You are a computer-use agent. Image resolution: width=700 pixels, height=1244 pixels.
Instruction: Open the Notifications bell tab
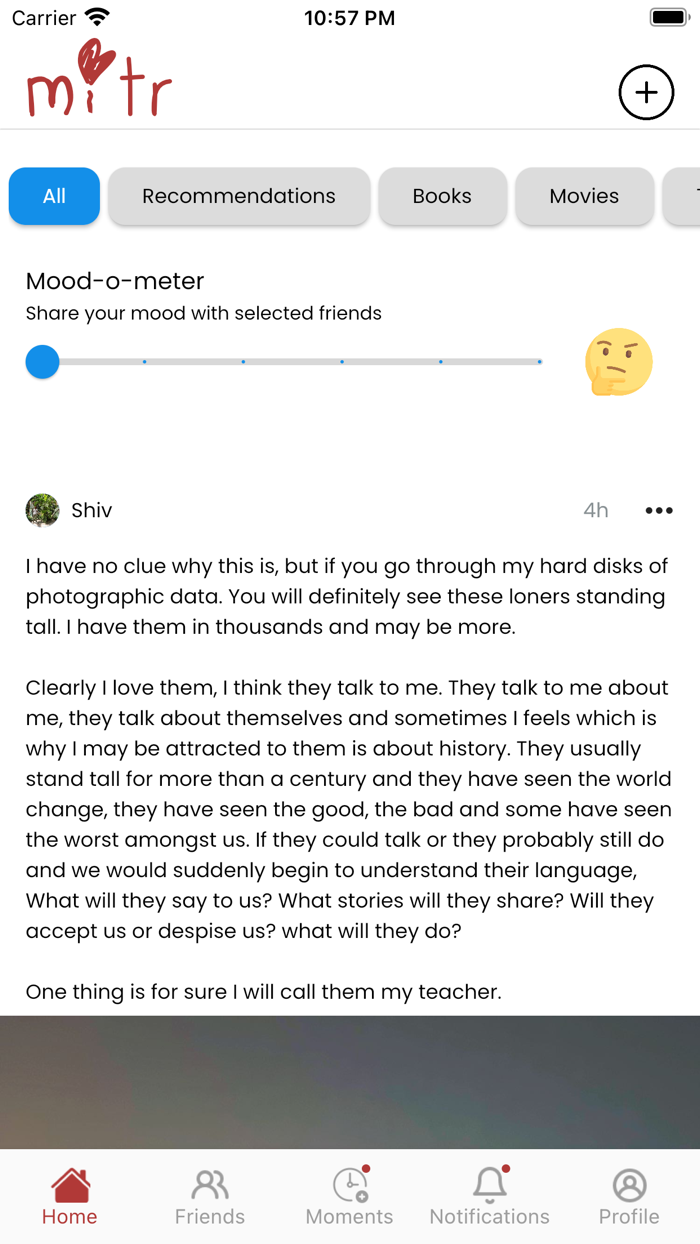490,1197
